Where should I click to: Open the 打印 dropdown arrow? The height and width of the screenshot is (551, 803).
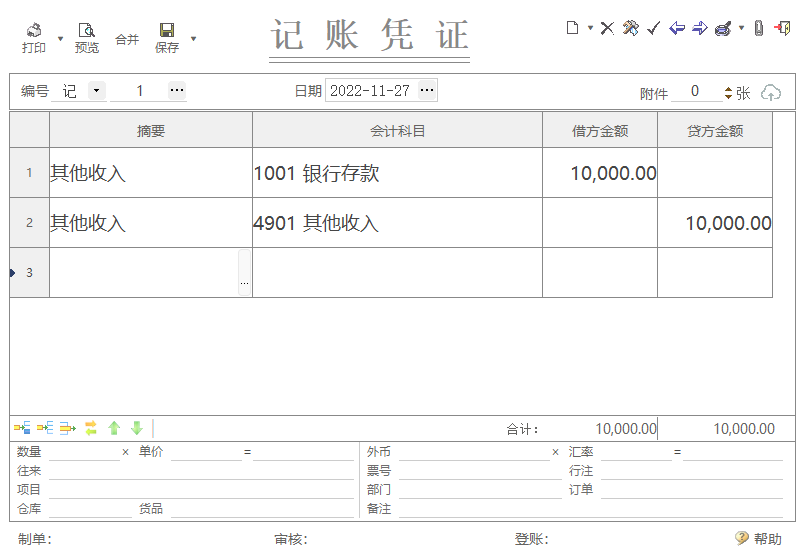[x=60, y=39]
